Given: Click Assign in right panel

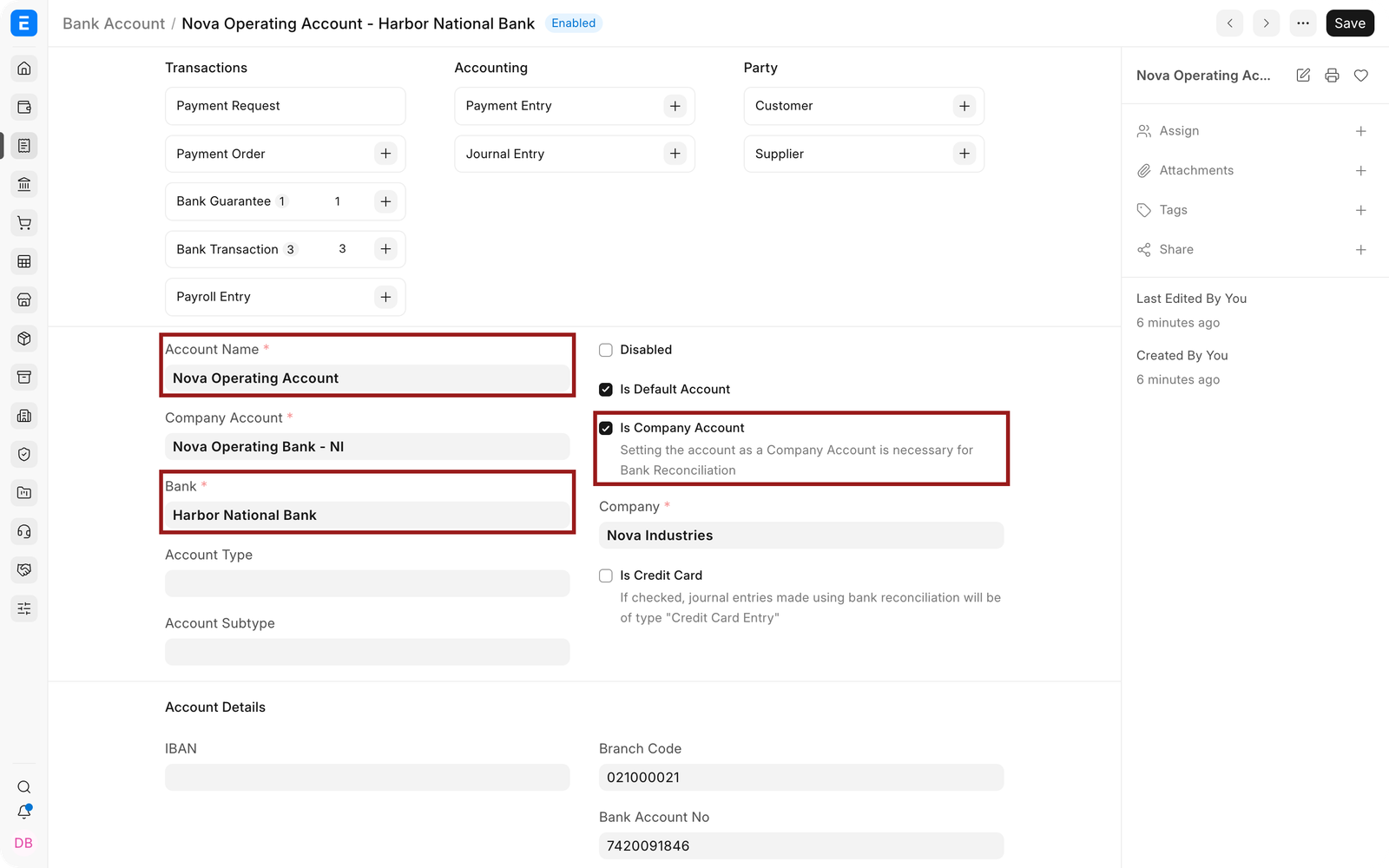Looking at the screenshot, I should 1179,131.
